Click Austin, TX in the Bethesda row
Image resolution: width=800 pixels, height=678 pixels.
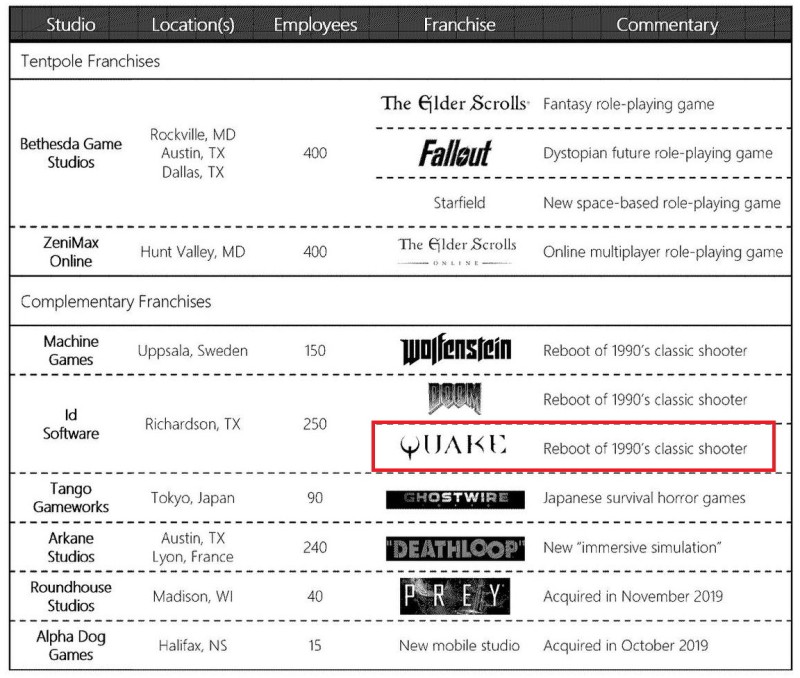point(193,153)
